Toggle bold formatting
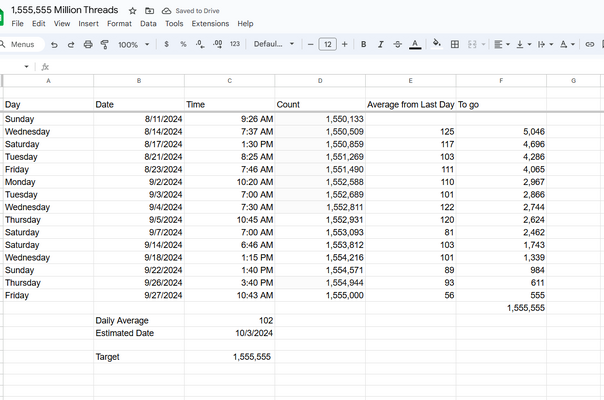This screenshot has height=400, width=604. (x=363, y=44)
